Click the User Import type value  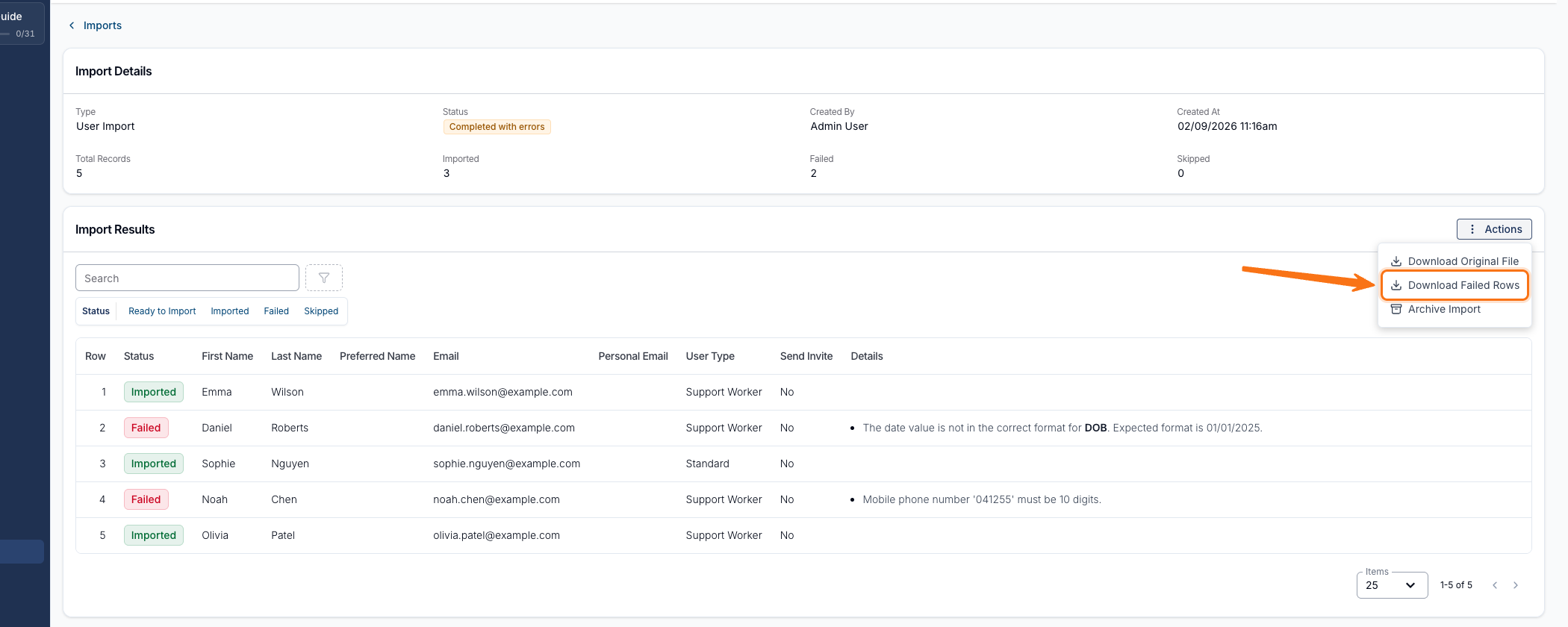click(x=105, y=126)
